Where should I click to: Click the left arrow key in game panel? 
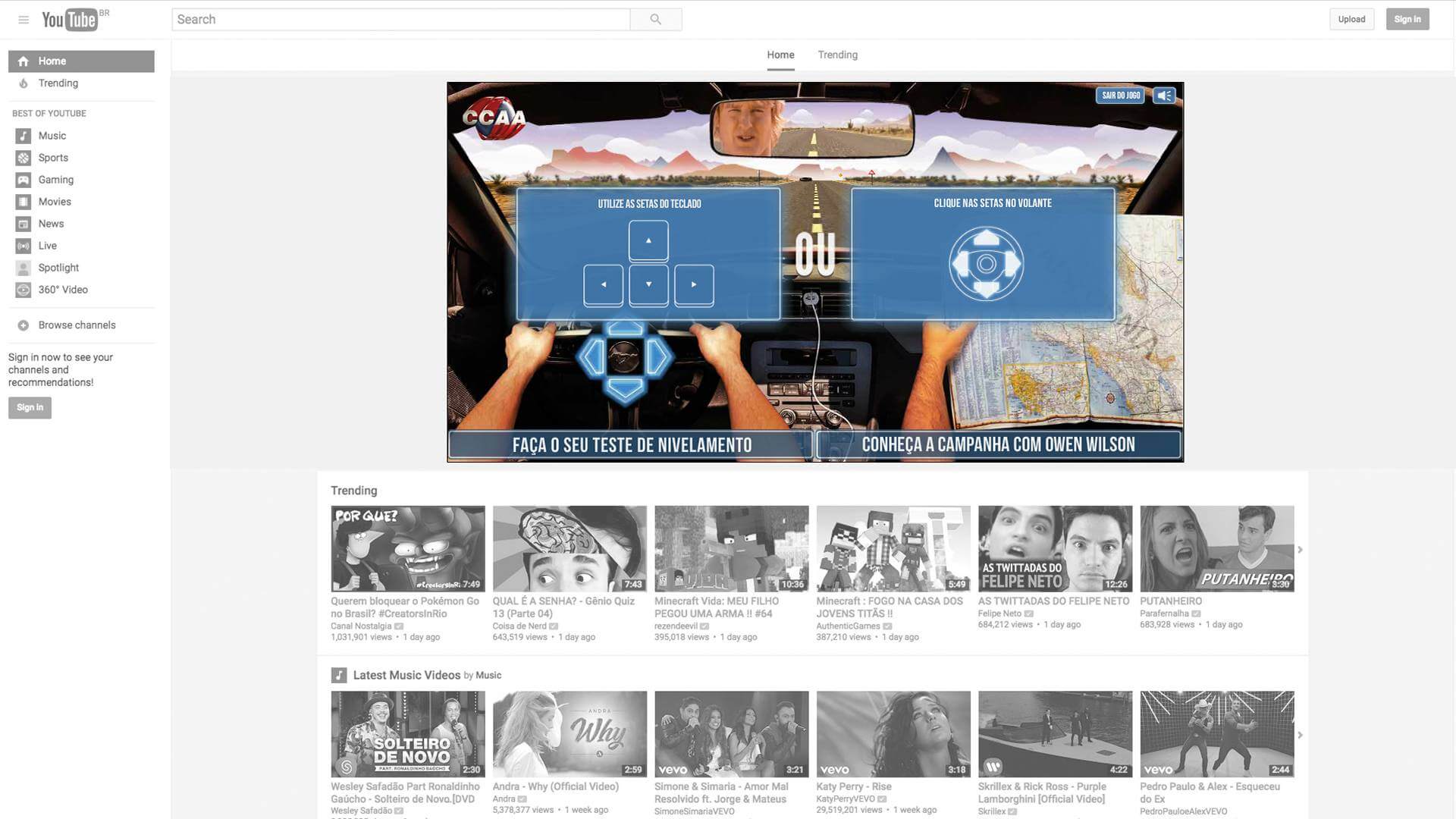pos(604,285)
